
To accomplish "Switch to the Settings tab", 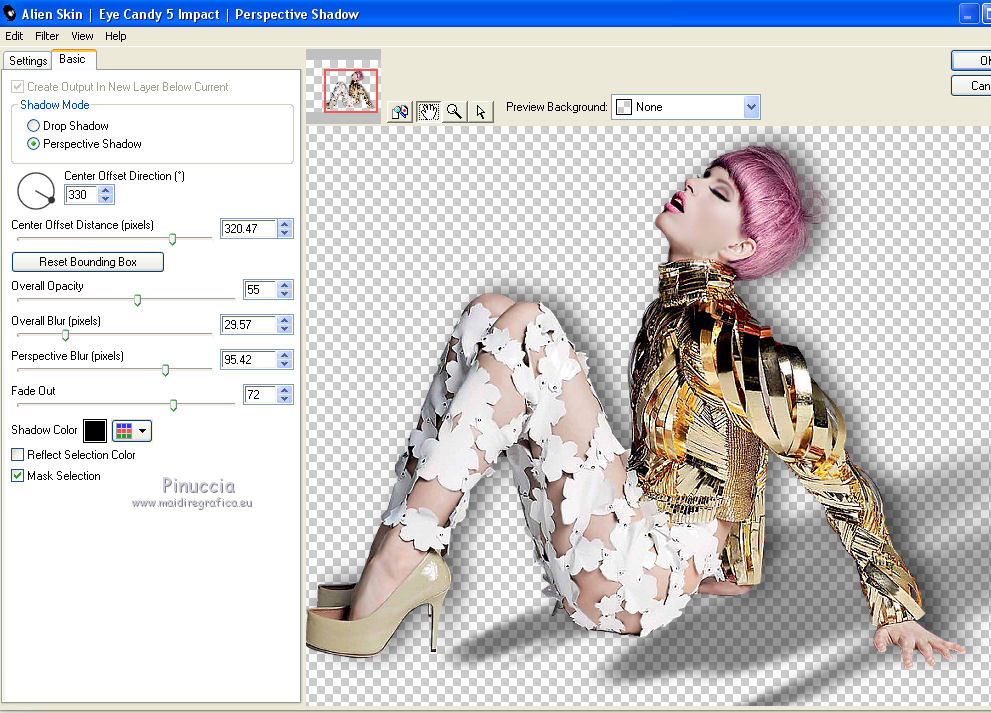I will (28, 61).
